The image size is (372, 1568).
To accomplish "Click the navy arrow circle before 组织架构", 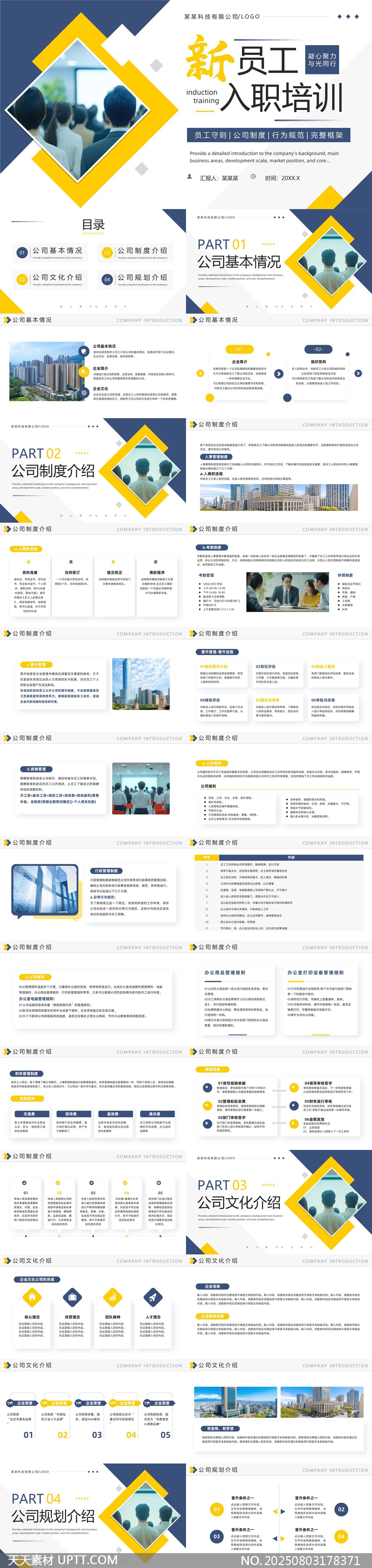I will click(278, 374).
